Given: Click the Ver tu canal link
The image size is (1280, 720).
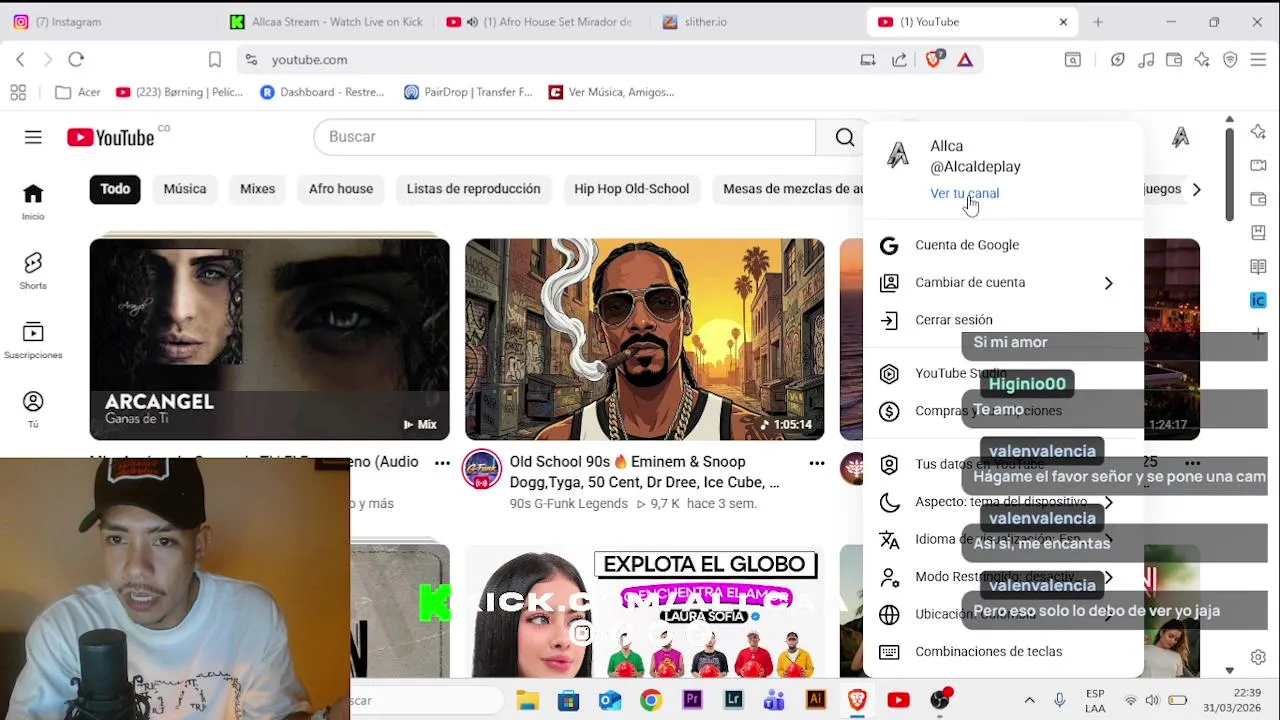Looking at the screenshot, I should [x=964, y=193].
